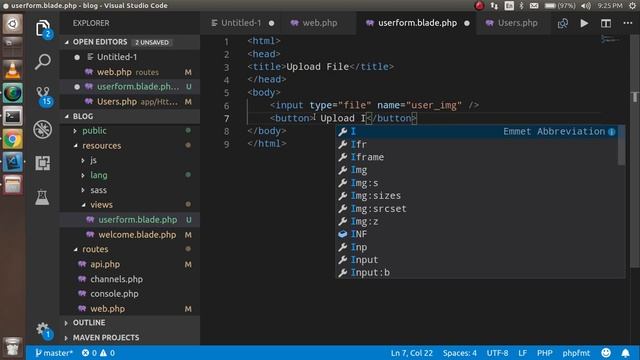This screenshot has height=360, width=640.
Task: Click the Run play icon in editor toolbar
Action: [x=584, y=23]
